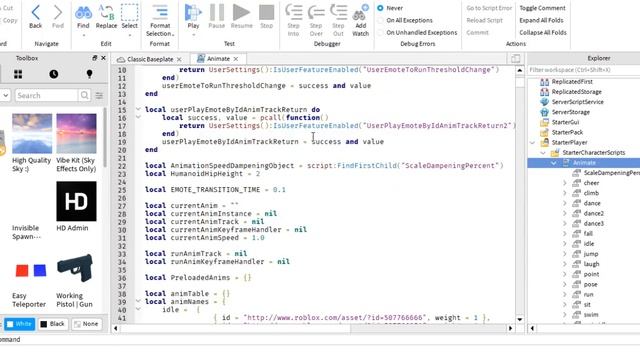
Task: Pause the running test
Action: pyautogui.click(x=217, y=17)
